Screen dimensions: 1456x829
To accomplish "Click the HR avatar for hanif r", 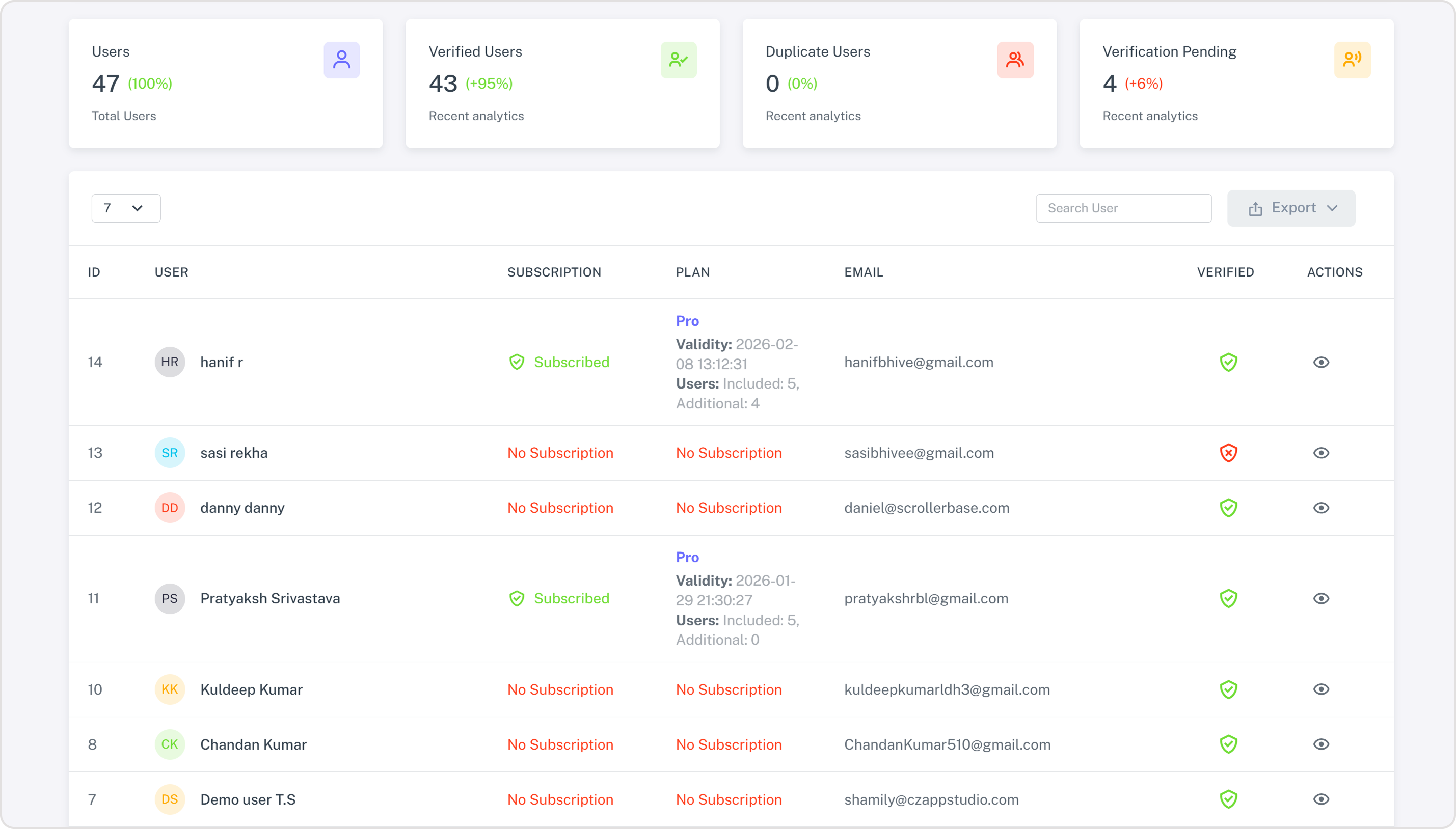I will pyautogui.click(x=170, y=362).
